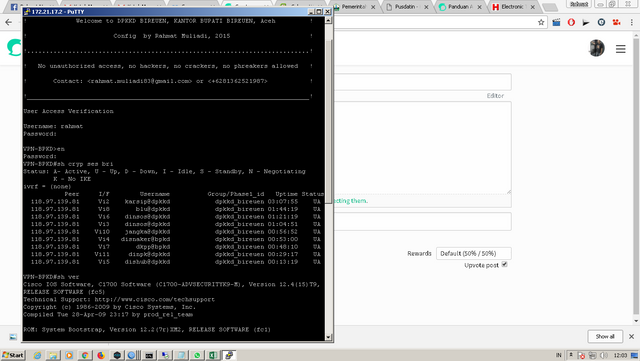Open the user avatar profile picture
640x361 pixels.
coord(596,48)
